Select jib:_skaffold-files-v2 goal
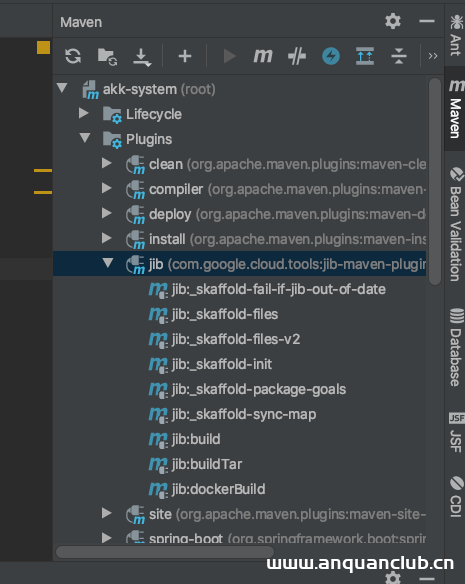The image size is (465, 584). pyautogui.click(x=240, y=339)
